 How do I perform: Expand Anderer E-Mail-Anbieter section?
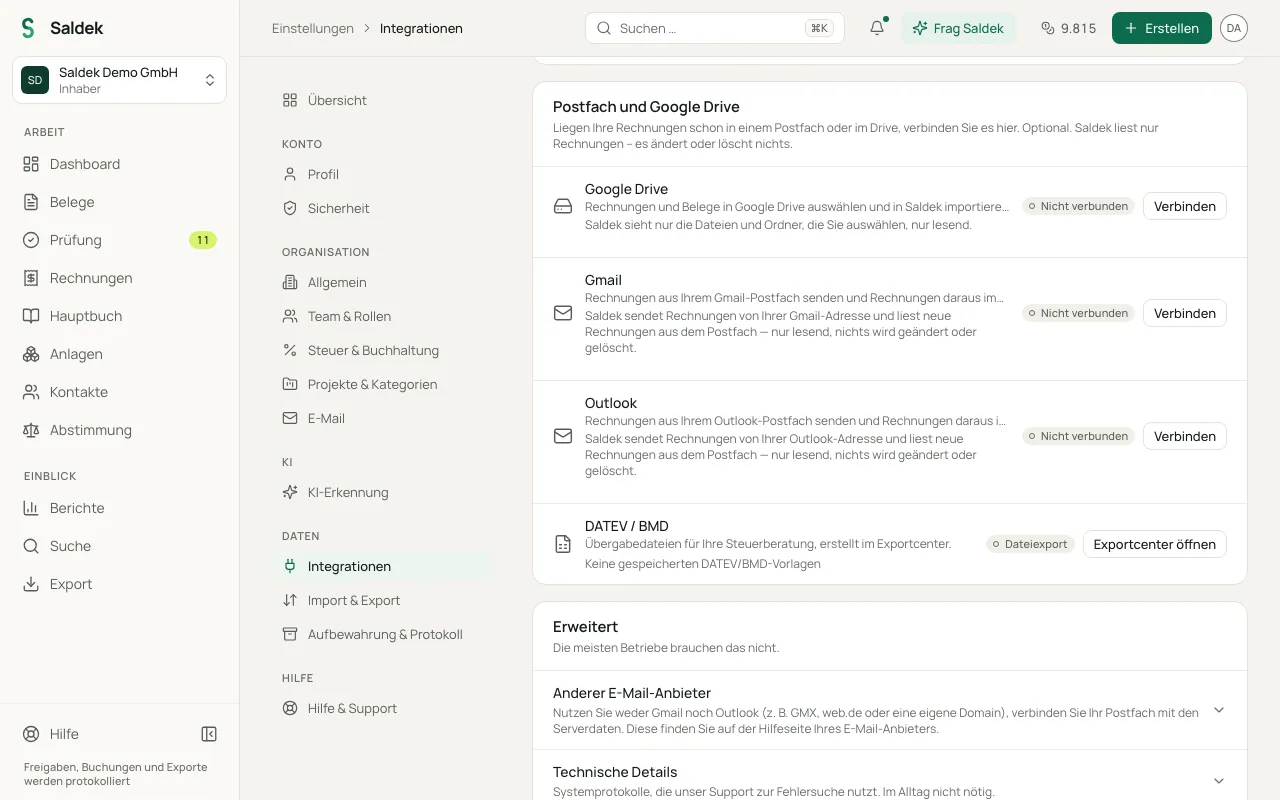click(890, 710)
